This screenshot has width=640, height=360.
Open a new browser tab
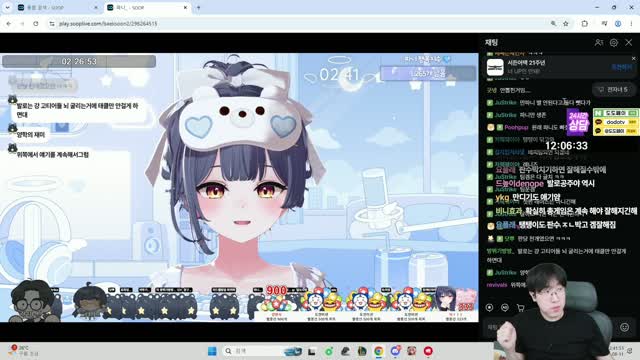198,7
